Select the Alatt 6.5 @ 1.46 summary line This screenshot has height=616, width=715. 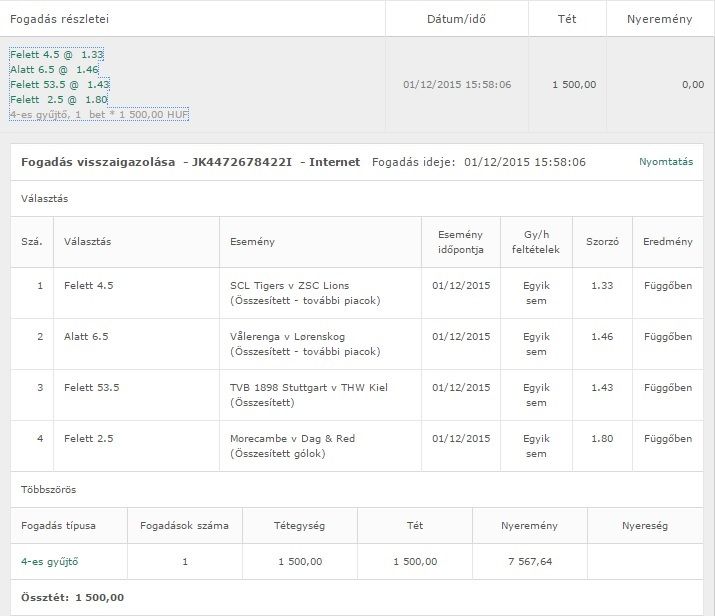point(54,70)
